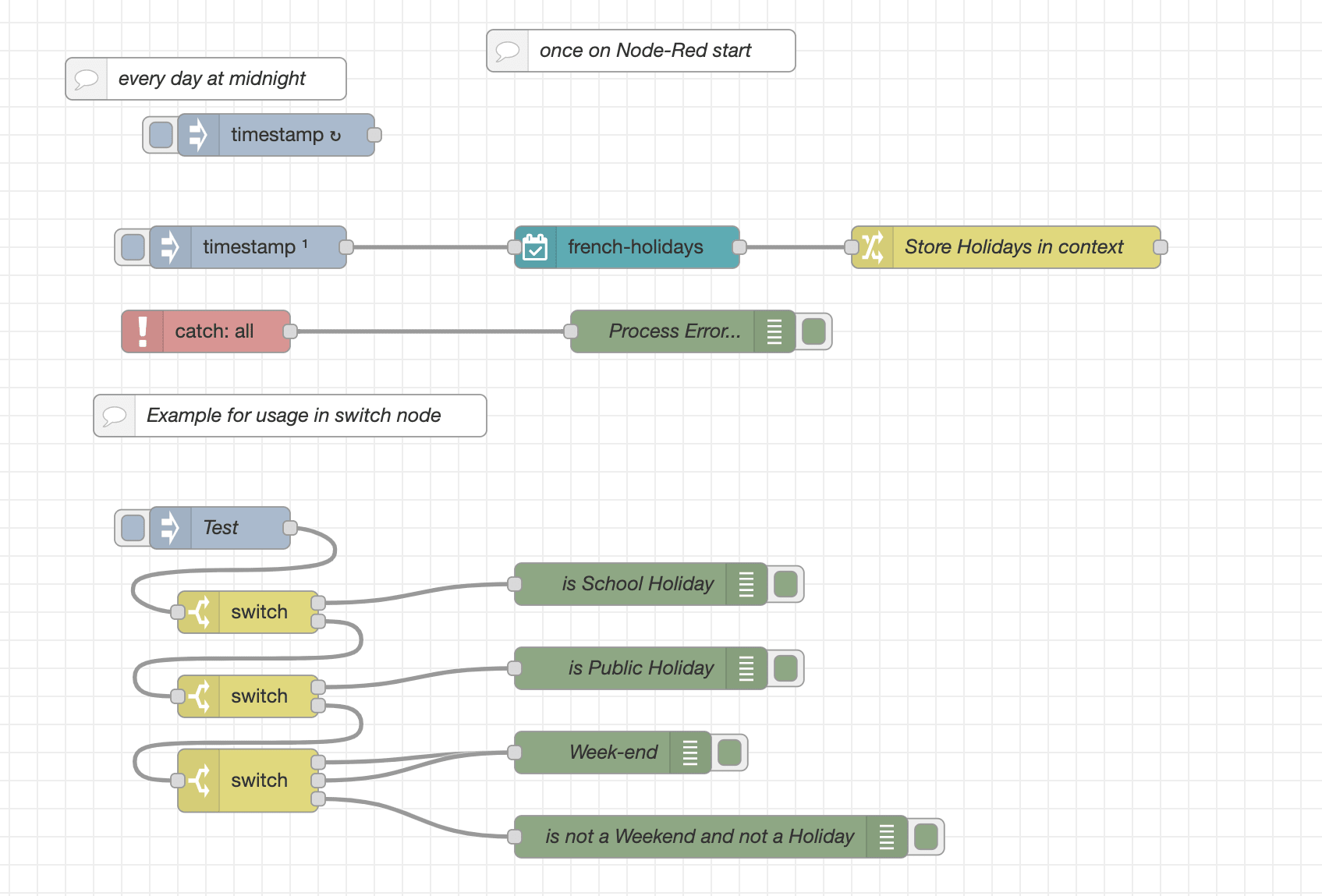Screen dimensions: 1322x896
Task: Toggle debug output on is not a Weekend node
Action: pos(925,836)
